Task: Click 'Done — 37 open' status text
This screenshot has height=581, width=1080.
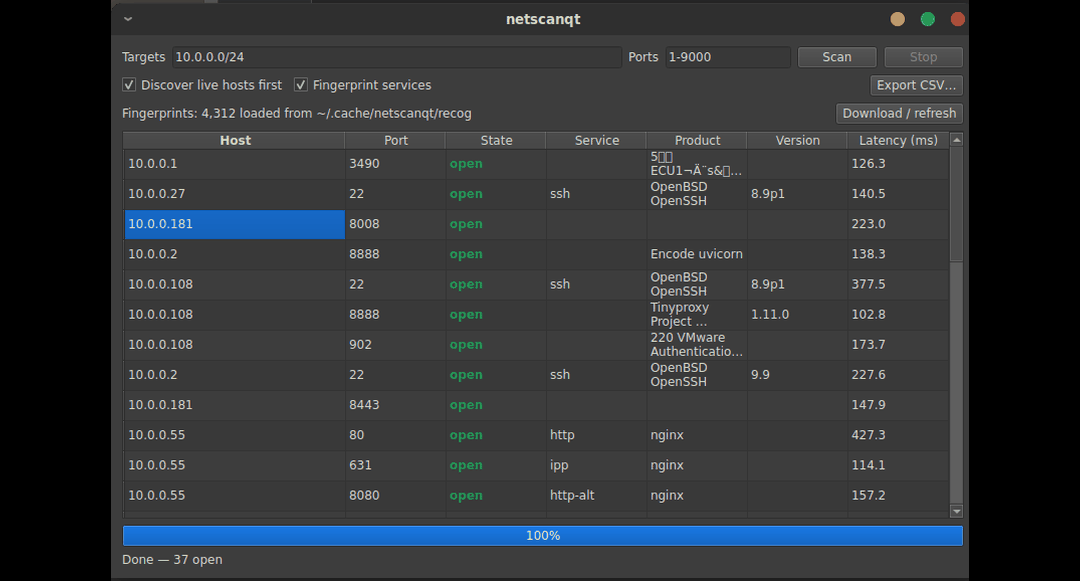Action: [x=172, y=560]
